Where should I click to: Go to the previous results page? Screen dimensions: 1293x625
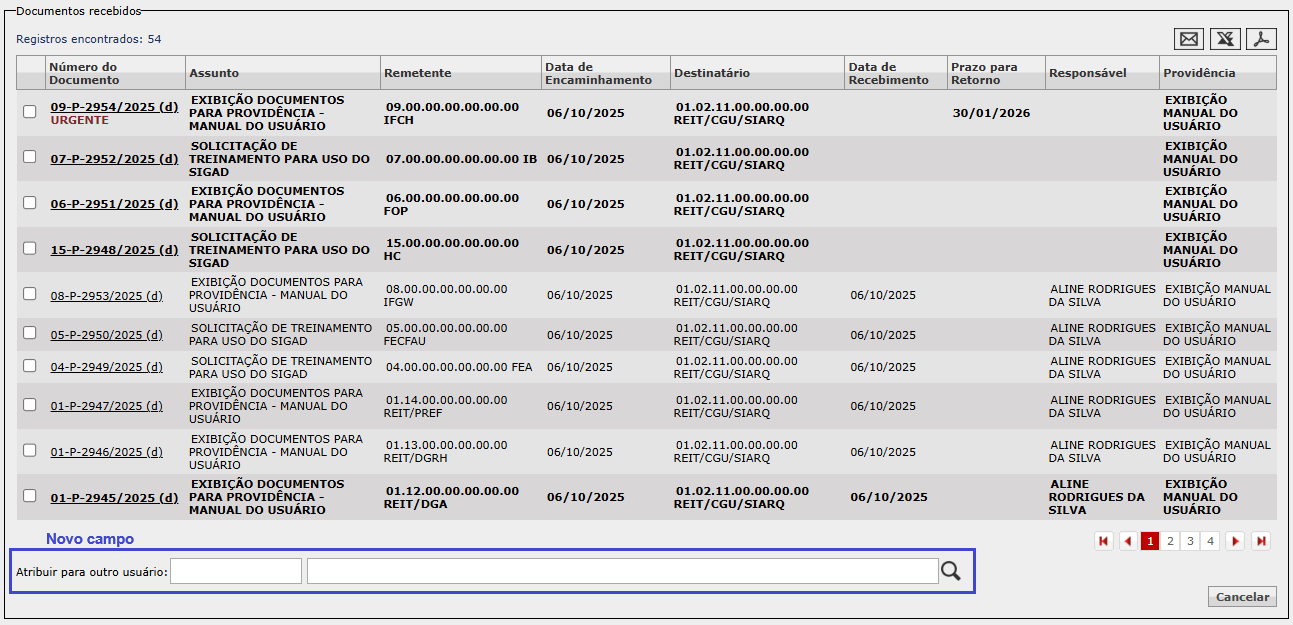click(x=1128, y=541)
